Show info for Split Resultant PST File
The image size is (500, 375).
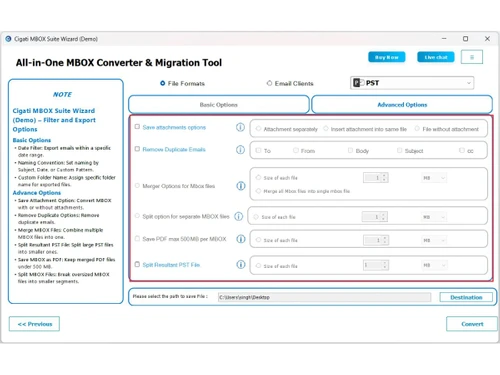coord(241,265)
